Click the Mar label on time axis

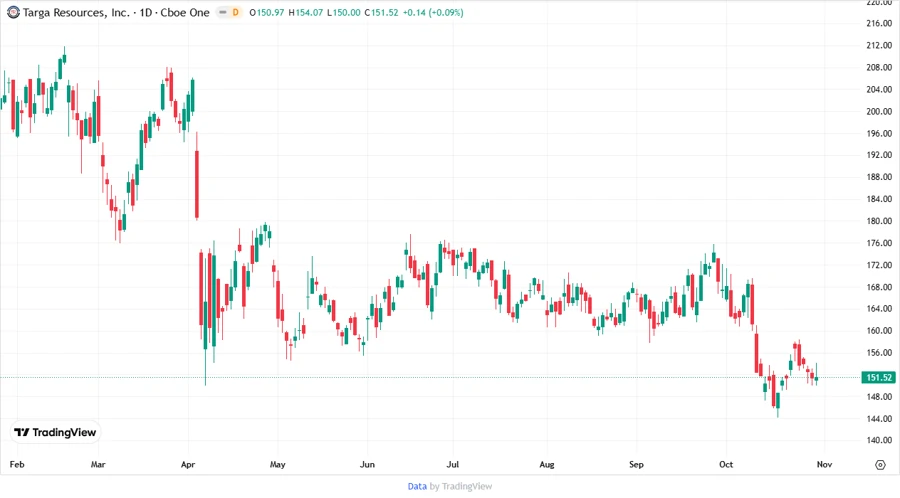tap(98, 464)
